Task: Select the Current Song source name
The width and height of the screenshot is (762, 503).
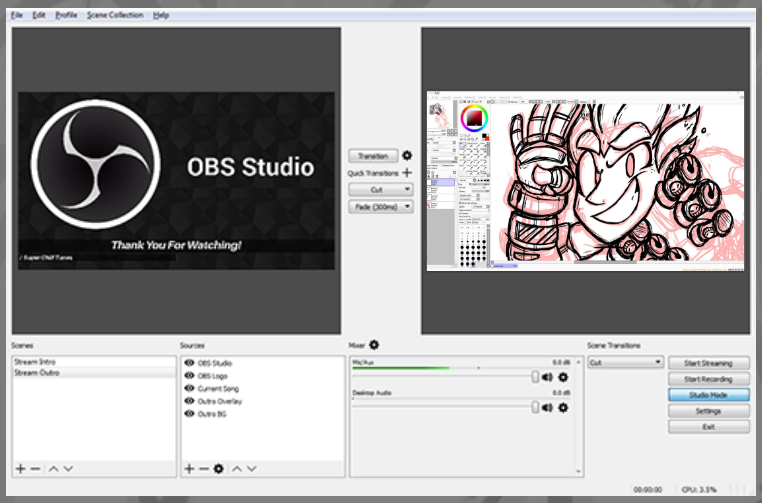Action: [x=218, y=388]
